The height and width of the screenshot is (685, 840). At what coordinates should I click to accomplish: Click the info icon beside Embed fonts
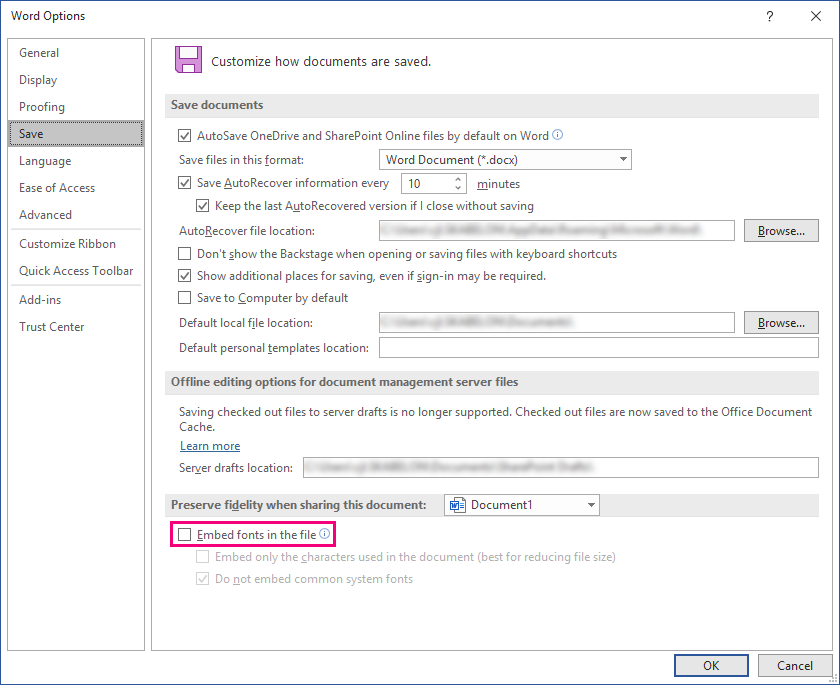coord(325,533)
